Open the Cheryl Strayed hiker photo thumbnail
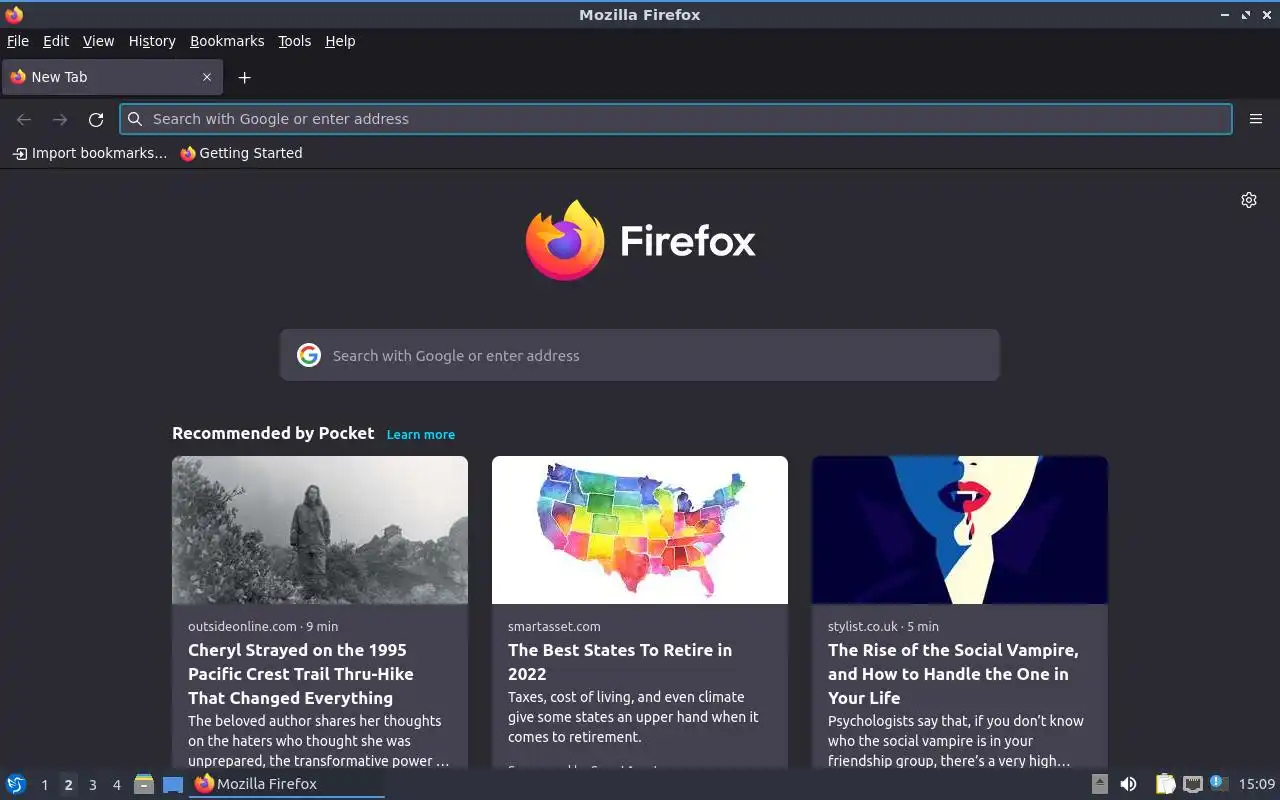The image size is (1280, 800). [320, 530]
